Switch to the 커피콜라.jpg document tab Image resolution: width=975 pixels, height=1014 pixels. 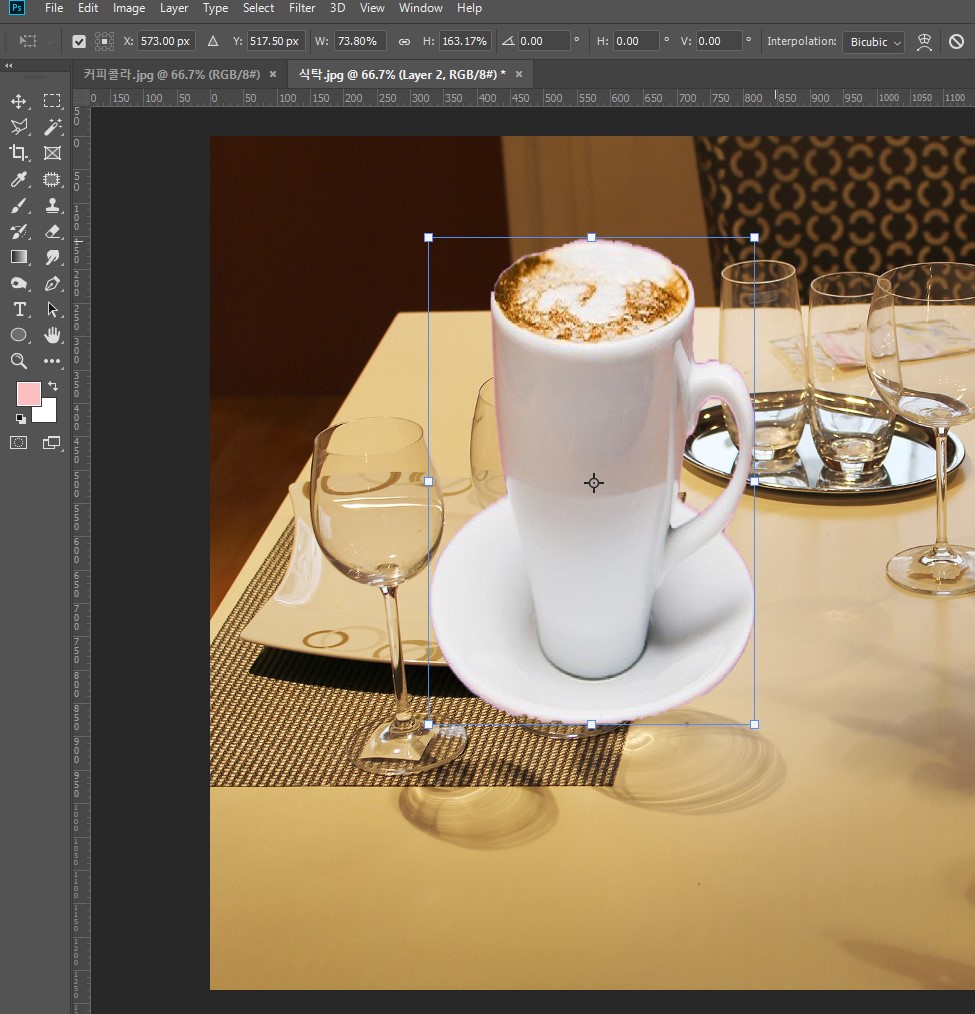171,74
